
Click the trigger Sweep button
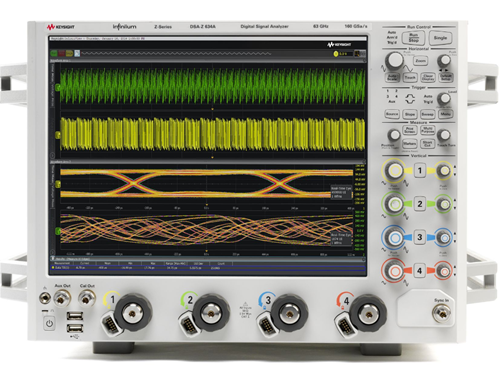[428, 114]
